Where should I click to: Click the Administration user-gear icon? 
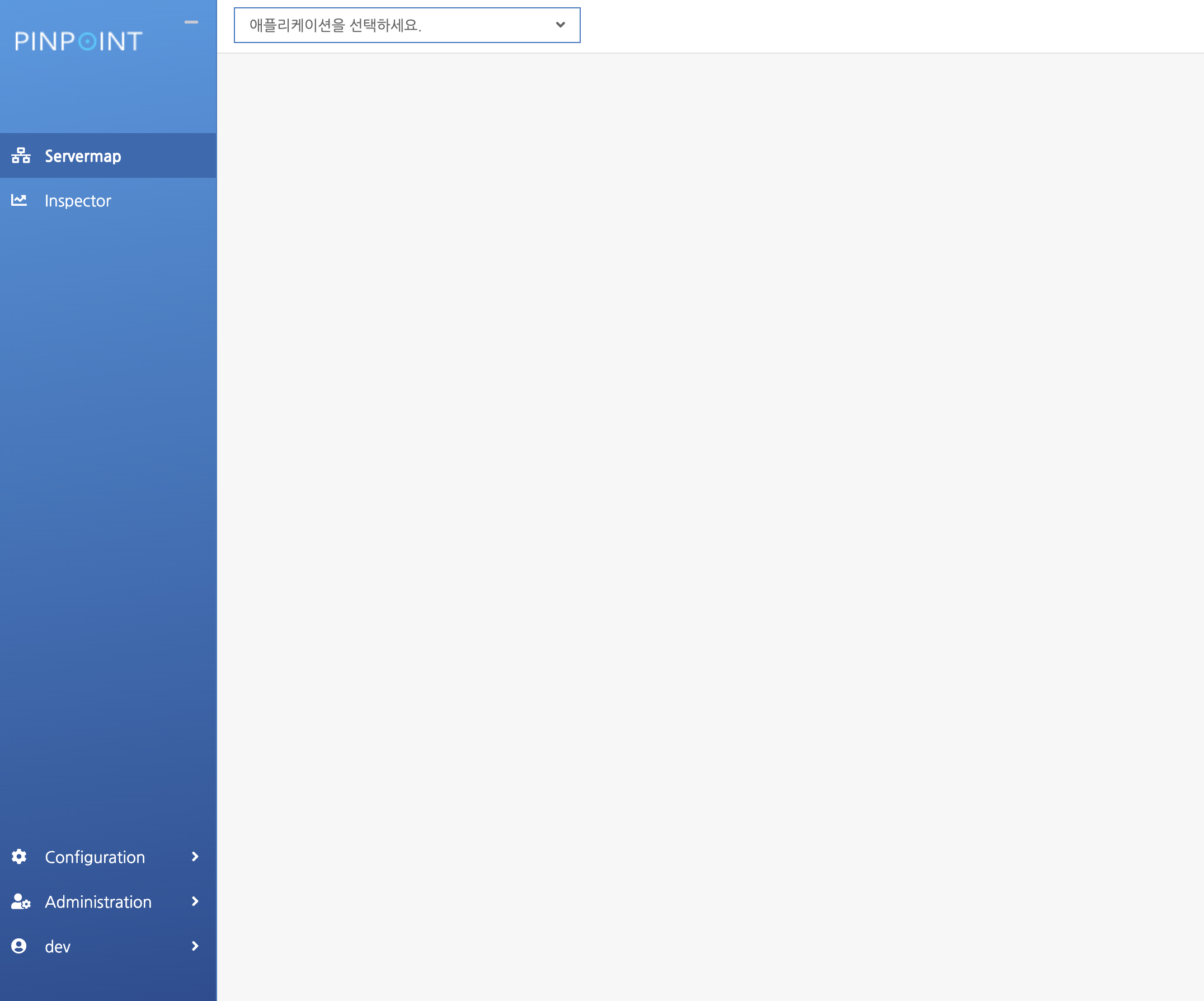pos(21,901)
